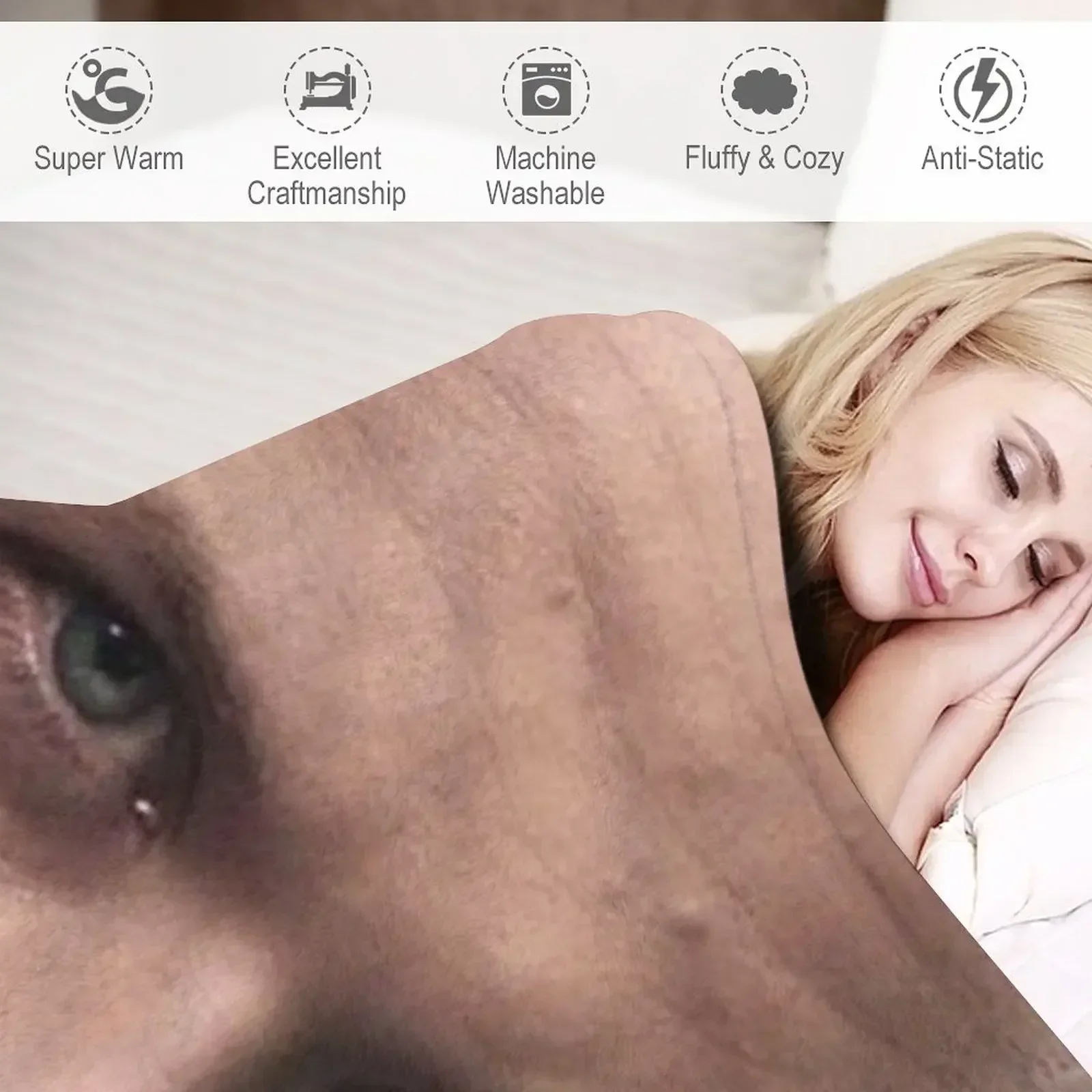Select the 'Fluffy & Cozy' label

764,159
